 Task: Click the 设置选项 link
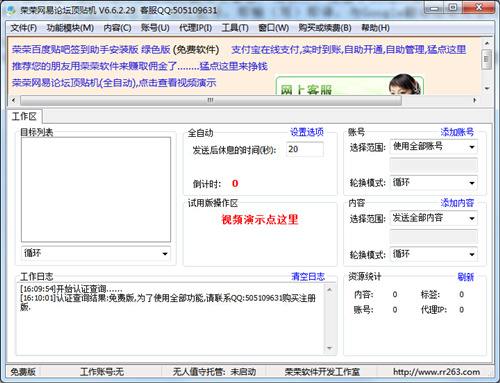click(307, 132)
